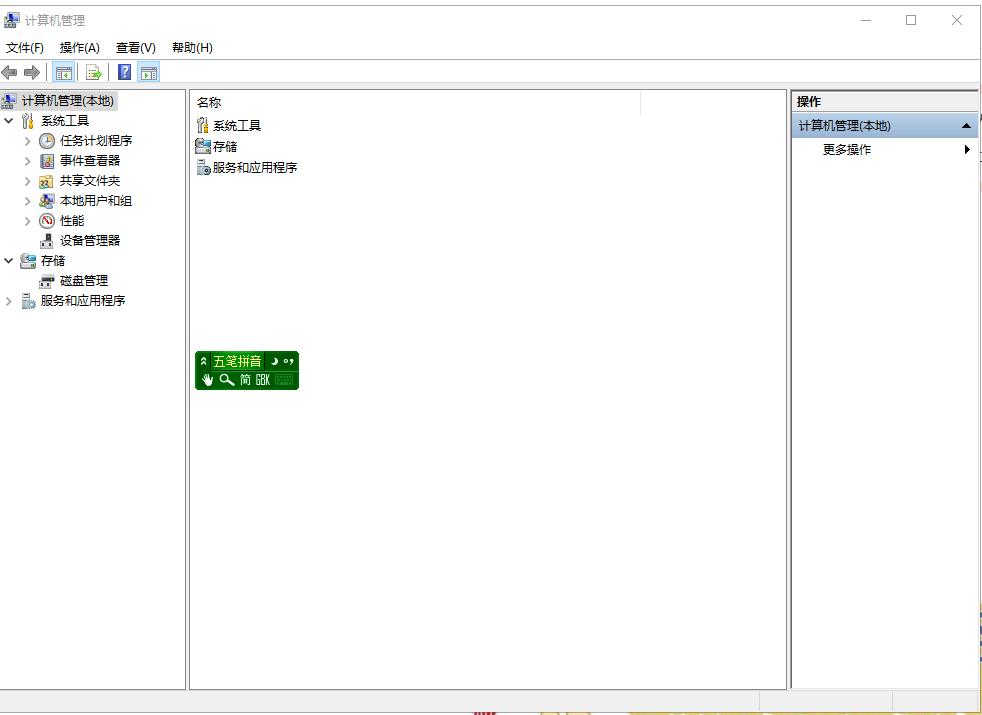Toggle the show/hide Action pane toolbar button
Image resolution: width=982 pixels, height=715 pixels.
coord(148,73)
